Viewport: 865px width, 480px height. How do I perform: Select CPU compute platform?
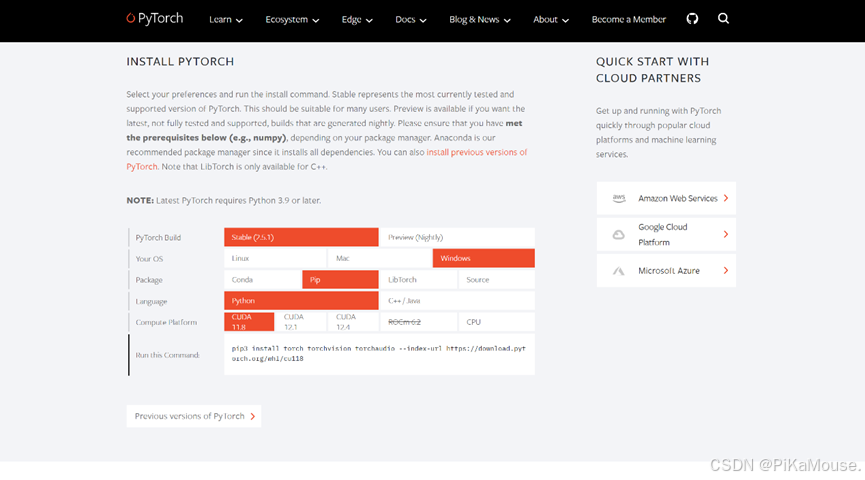click(x=496, y=322)
